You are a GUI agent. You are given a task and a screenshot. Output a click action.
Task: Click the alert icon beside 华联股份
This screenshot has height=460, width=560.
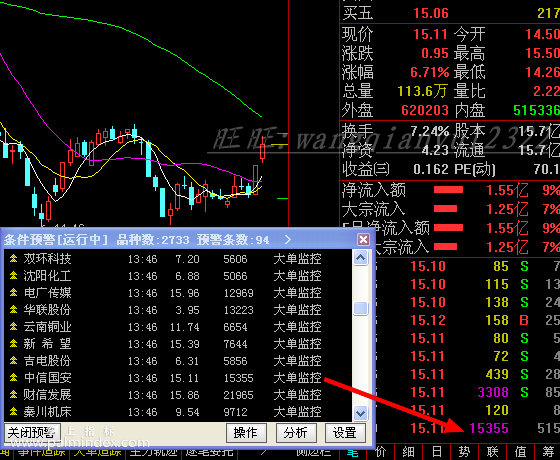pyautogui.click(x=14, y=310)
